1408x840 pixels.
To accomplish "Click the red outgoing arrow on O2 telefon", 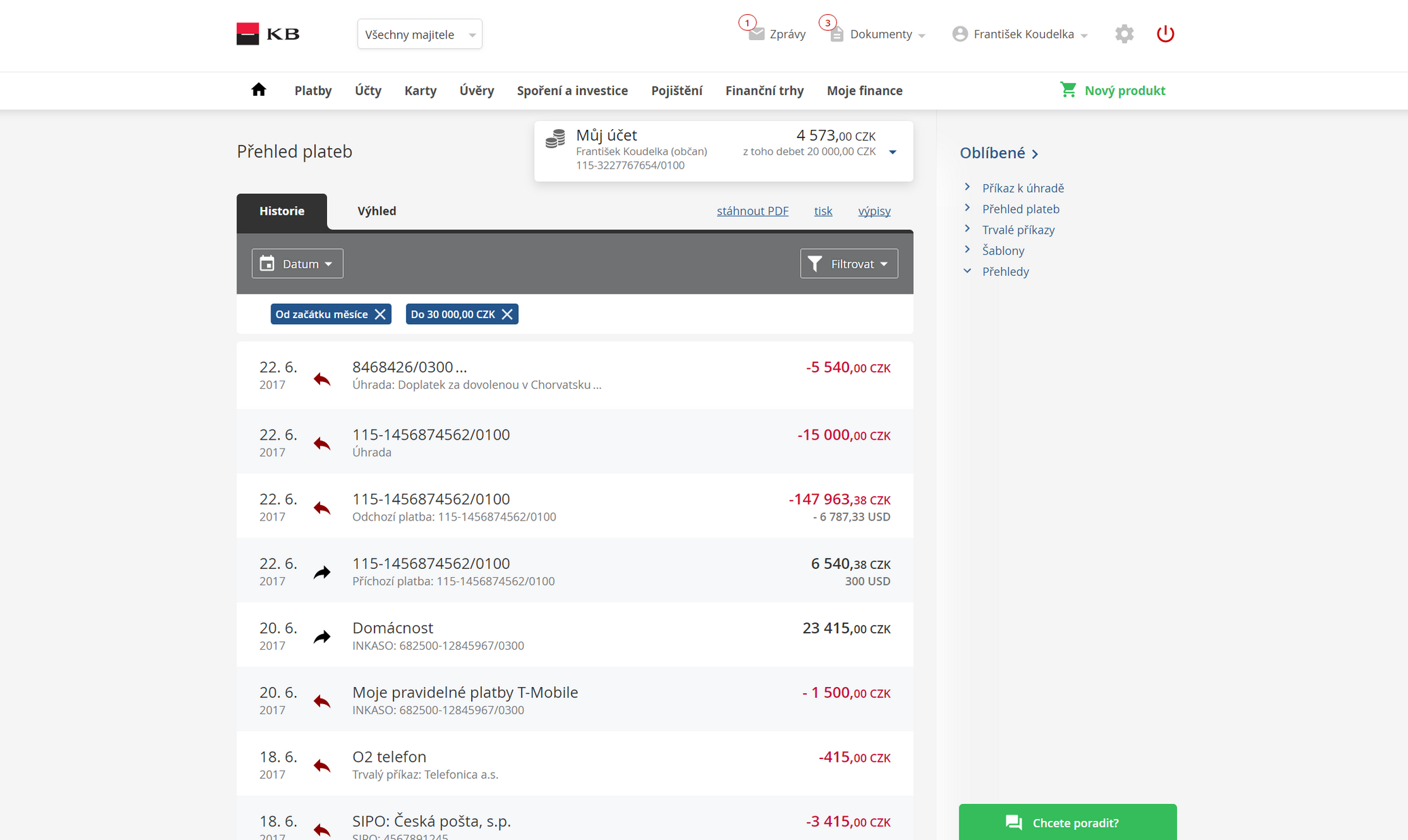I will pyautogui.click(x=322, y=765).
